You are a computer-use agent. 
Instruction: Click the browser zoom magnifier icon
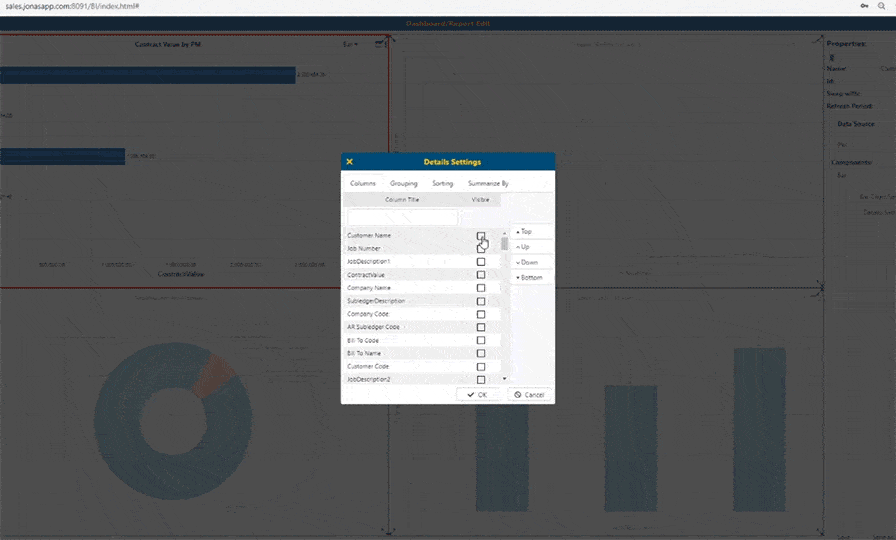882,6
